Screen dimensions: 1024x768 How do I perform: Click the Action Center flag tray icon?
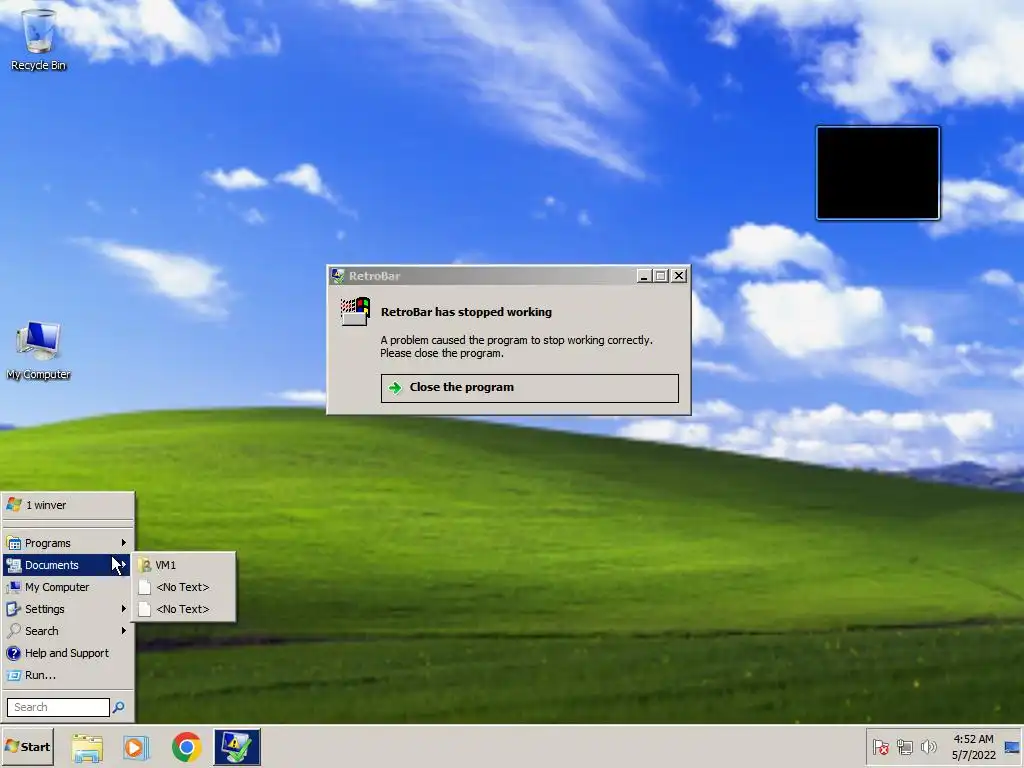[x=881, y=746]
